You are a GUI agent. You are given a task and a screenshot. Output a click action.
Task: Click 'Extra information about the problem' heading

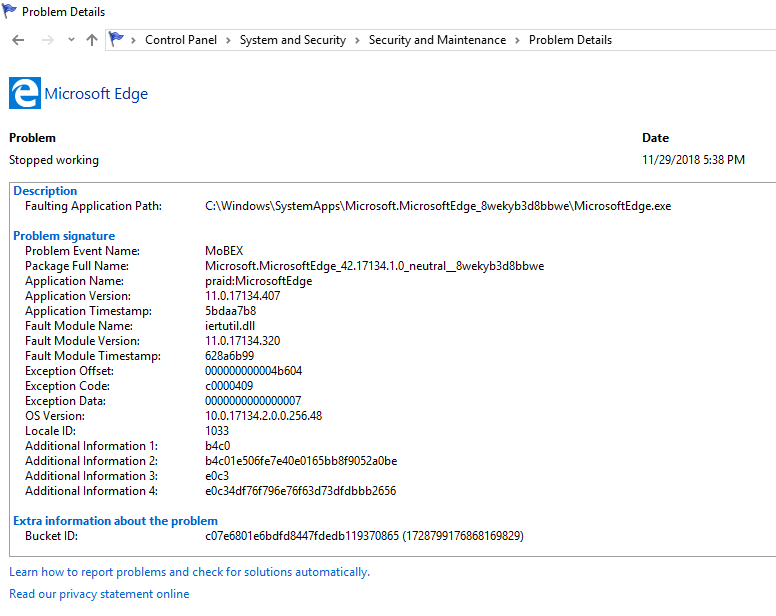coord(115,521)
